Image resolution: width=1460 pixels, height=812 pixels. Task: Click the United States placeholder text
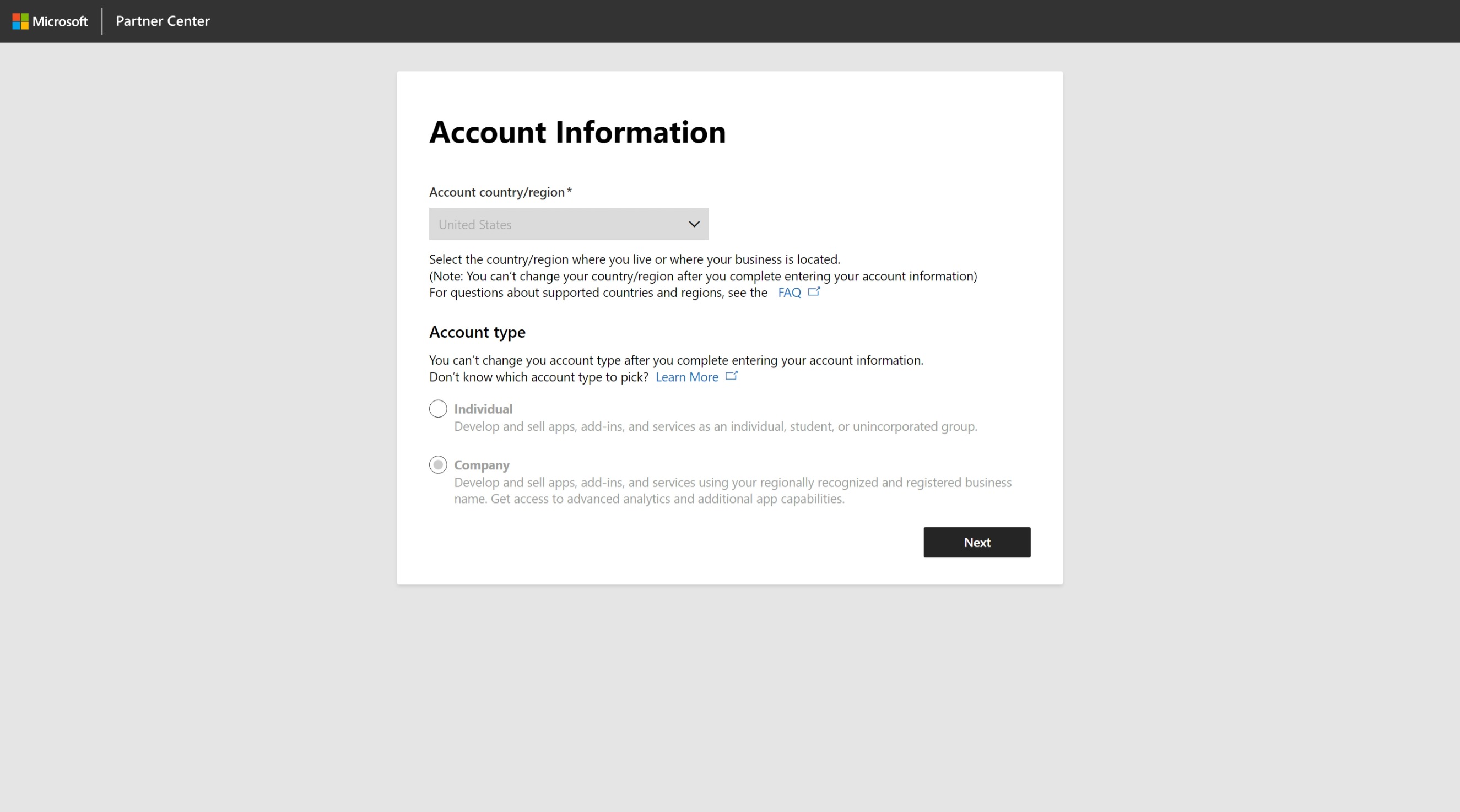475,225
